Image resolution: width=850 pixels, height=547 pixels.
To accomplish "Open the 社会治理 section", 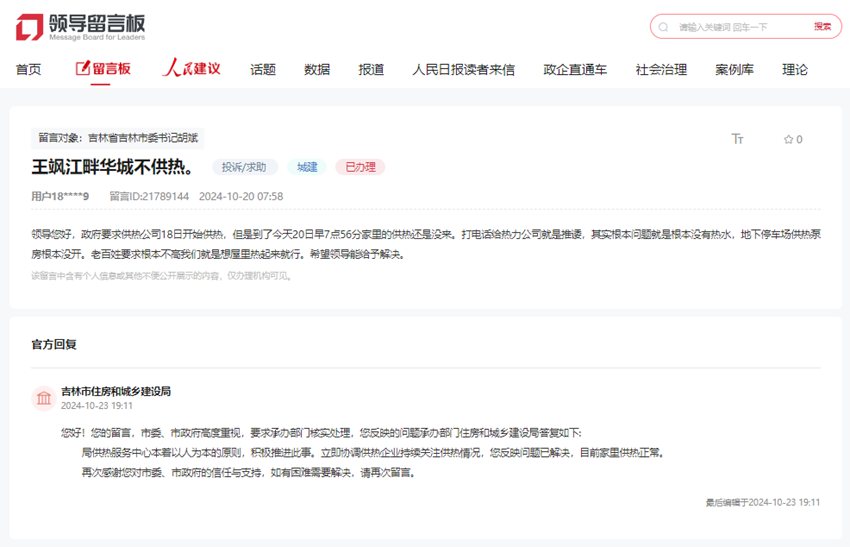I will point(661,69).
